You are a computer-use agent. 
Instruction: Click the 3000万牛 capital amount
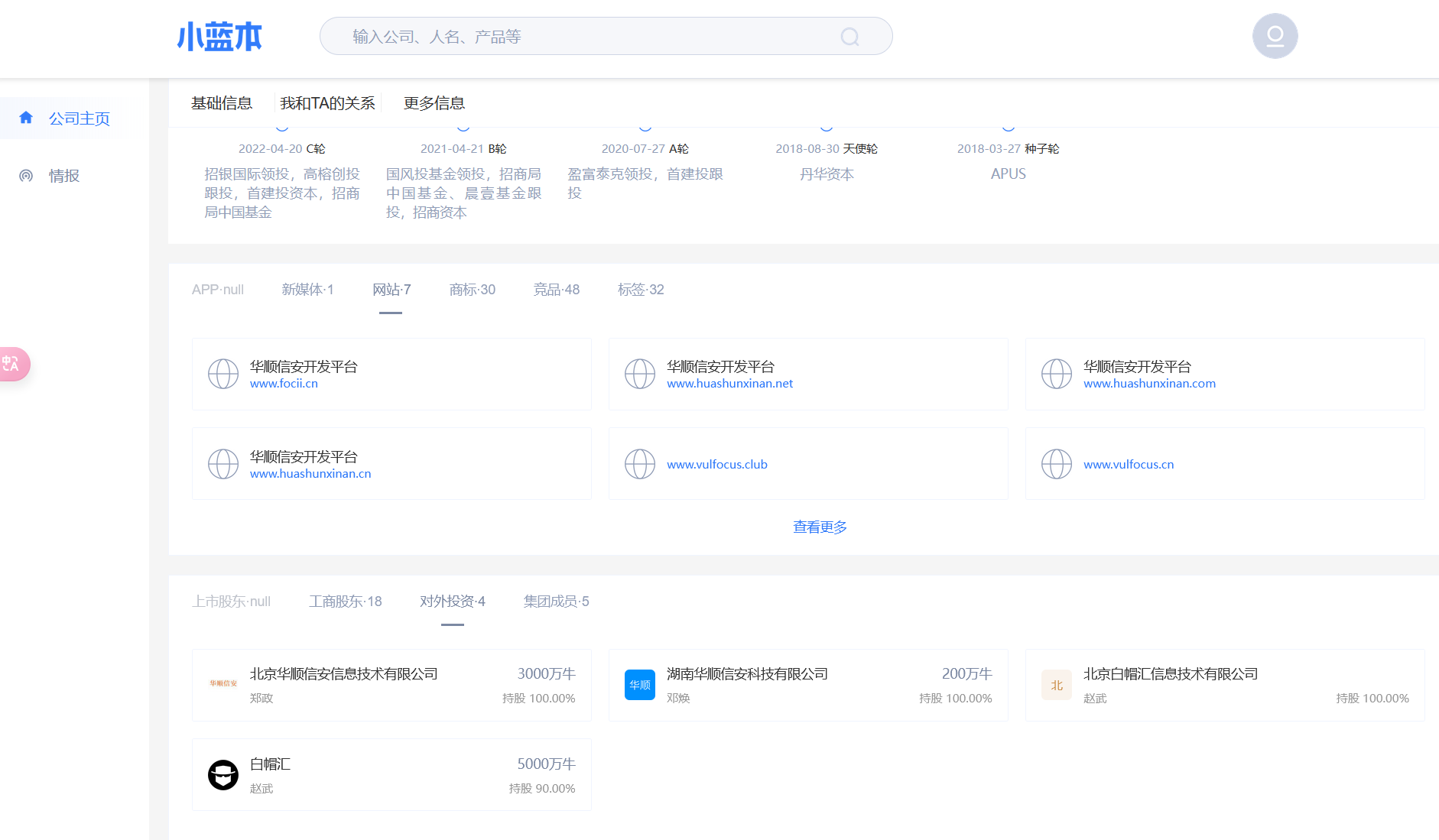546,674
